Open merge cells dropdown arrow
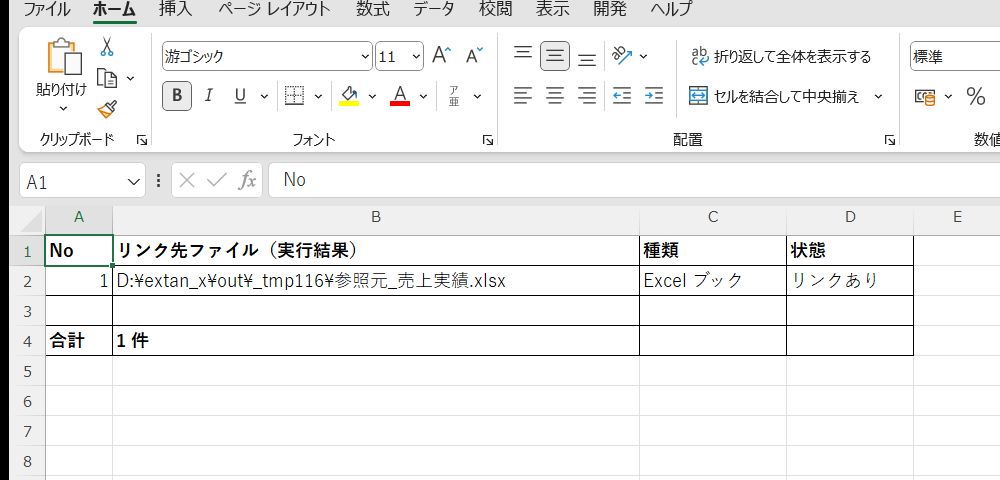Viewport: 1000px width, 480px height. tap(878, 96)
